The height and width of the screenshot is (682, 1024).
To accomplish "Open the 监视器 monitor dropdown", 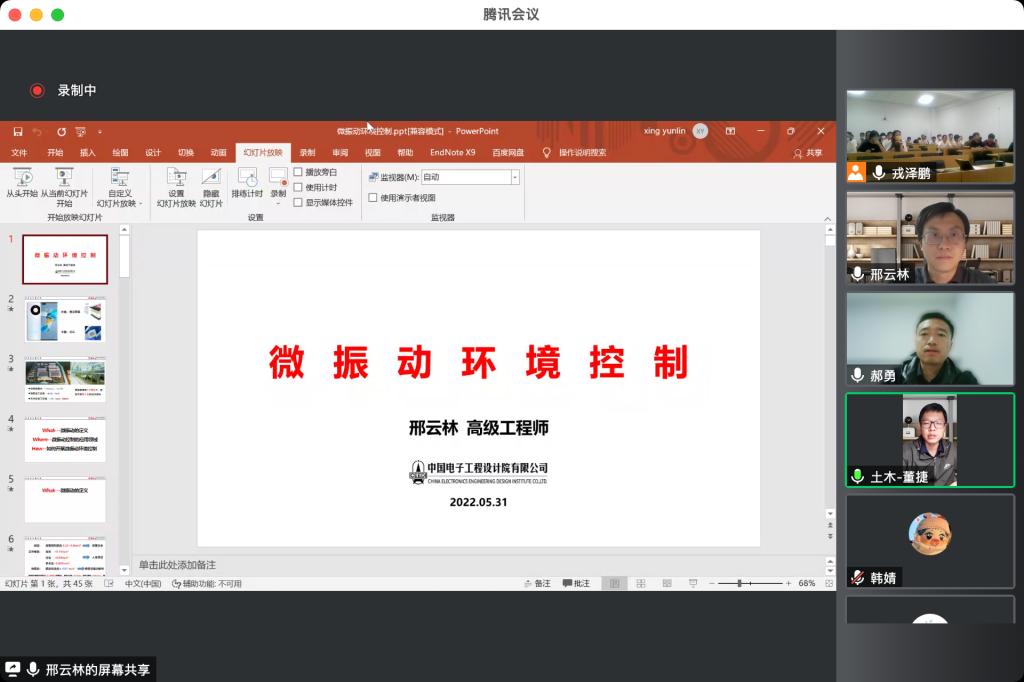I will (515, 177).
